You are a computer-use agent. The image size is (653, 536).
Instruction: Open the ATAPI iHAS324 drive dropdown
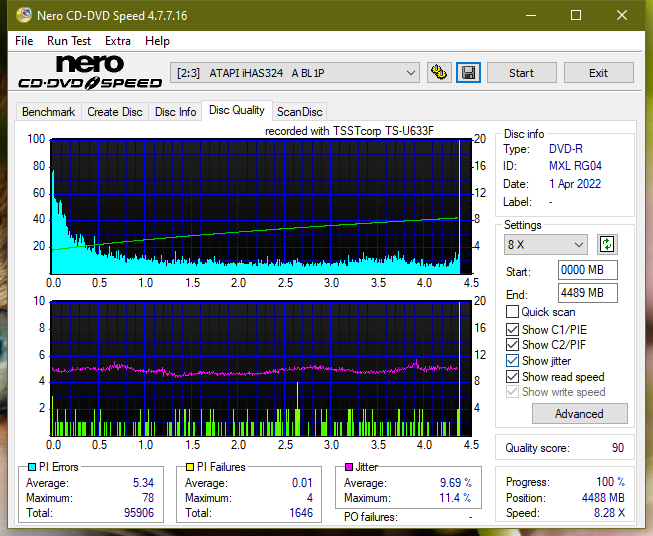pos(295,73)
